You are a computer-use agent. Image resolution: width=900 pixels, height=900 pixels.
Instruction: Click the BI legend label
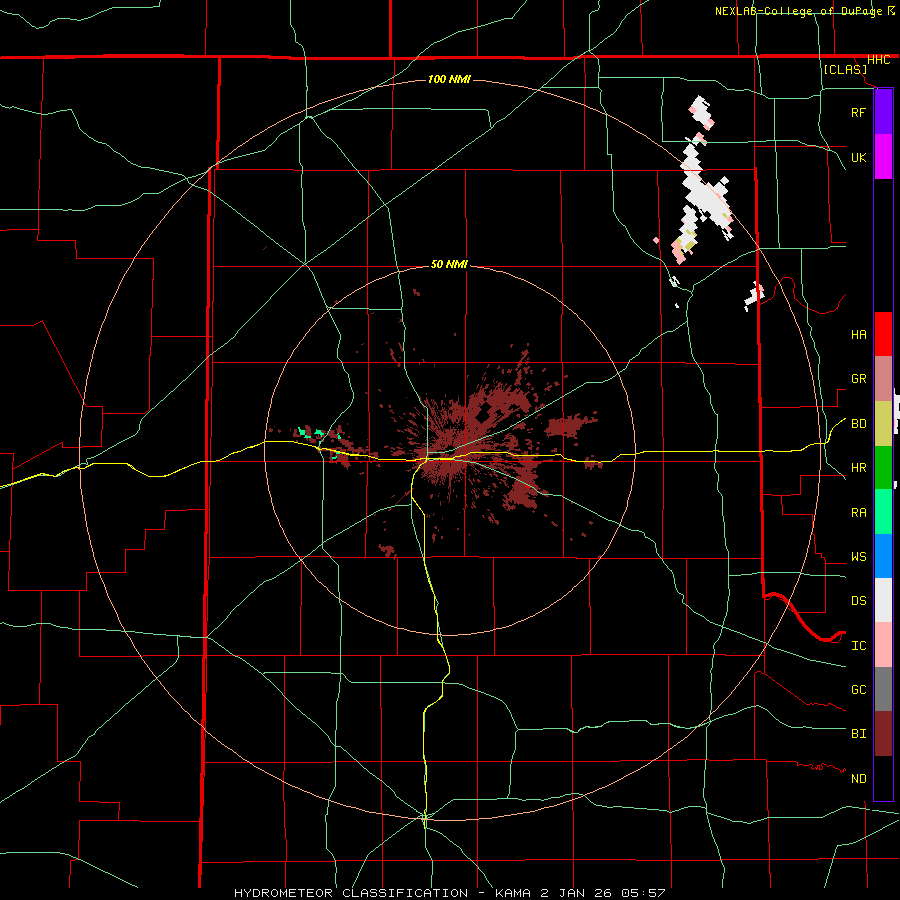click(858, 734)
